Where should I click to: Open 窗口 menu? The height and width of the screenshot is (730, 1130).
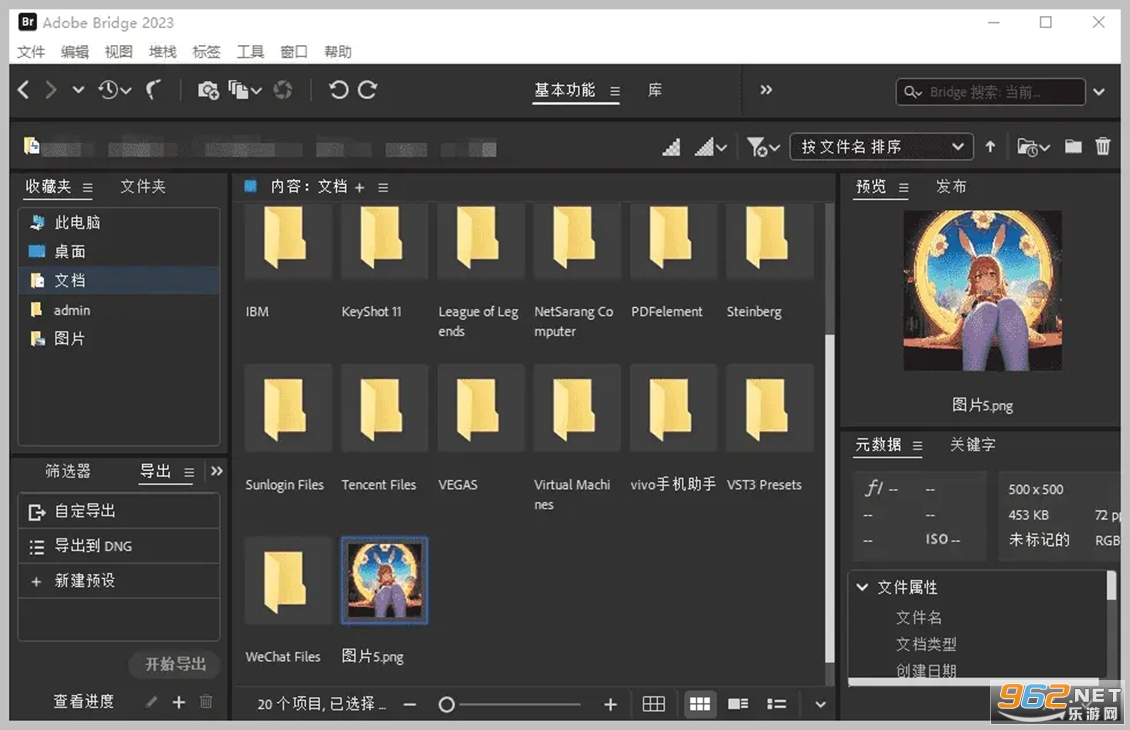(294, 52)
